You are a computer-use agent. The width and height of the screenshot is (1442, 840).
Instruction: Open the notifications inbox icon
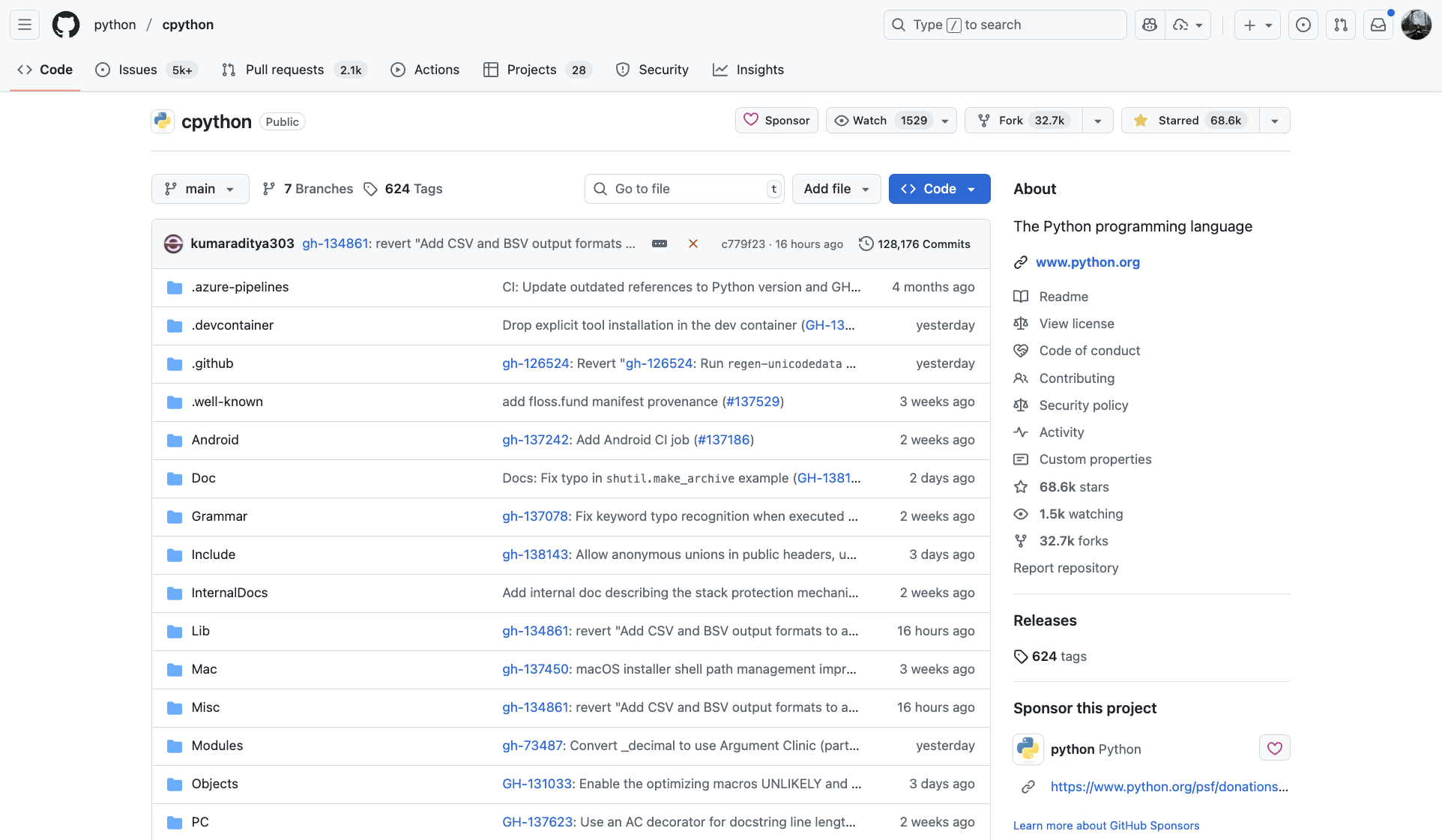(1378, 25)
